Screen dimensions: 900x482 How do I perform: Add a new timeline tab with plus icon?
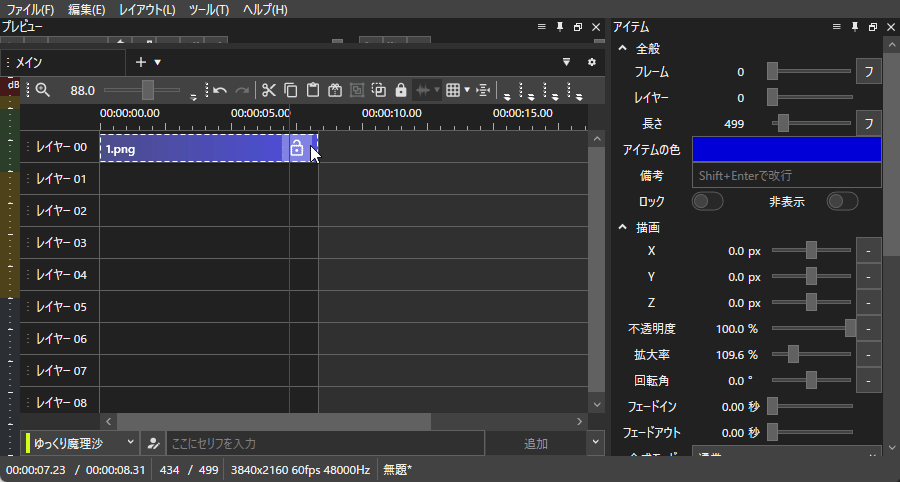(141, 62)
